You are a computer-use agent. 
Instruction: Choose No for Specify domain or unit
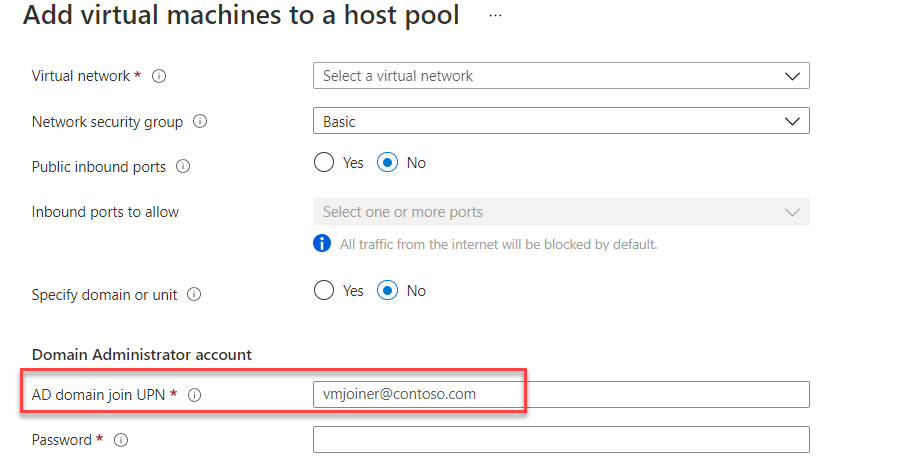(x=388, y=290)
